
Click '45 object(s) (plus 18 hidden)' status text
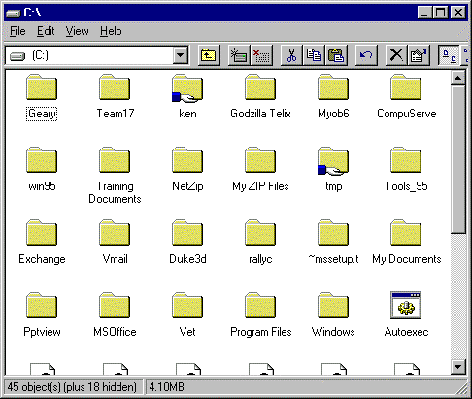click(x=72, y=387)
